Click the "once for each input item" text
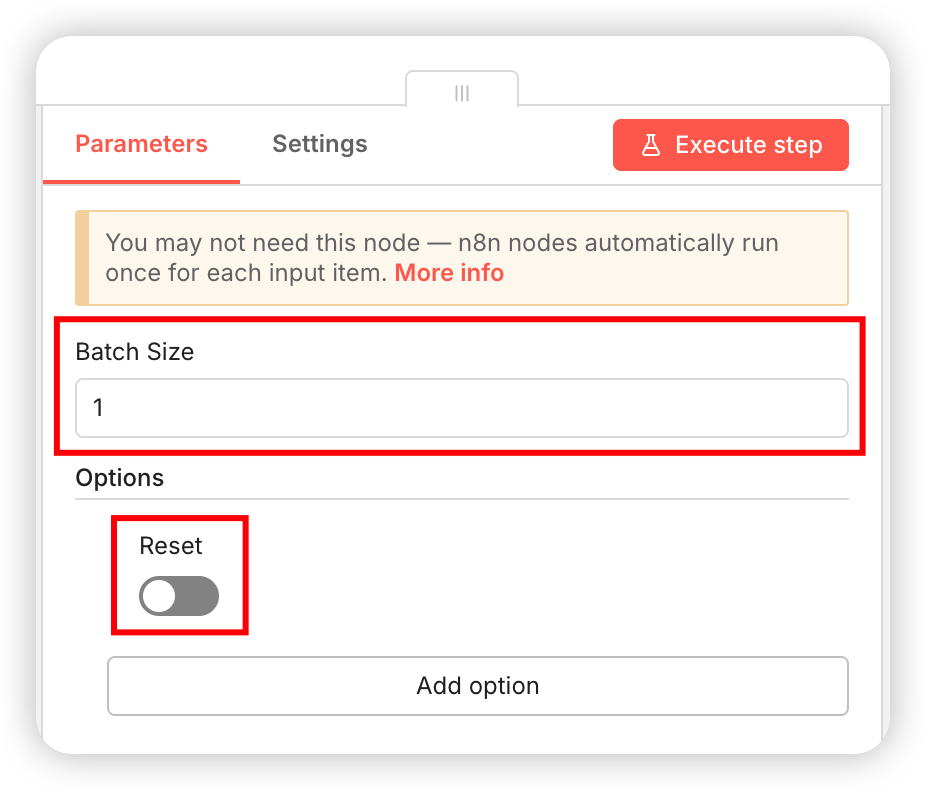The image size is (926, 790). (245, 273)
